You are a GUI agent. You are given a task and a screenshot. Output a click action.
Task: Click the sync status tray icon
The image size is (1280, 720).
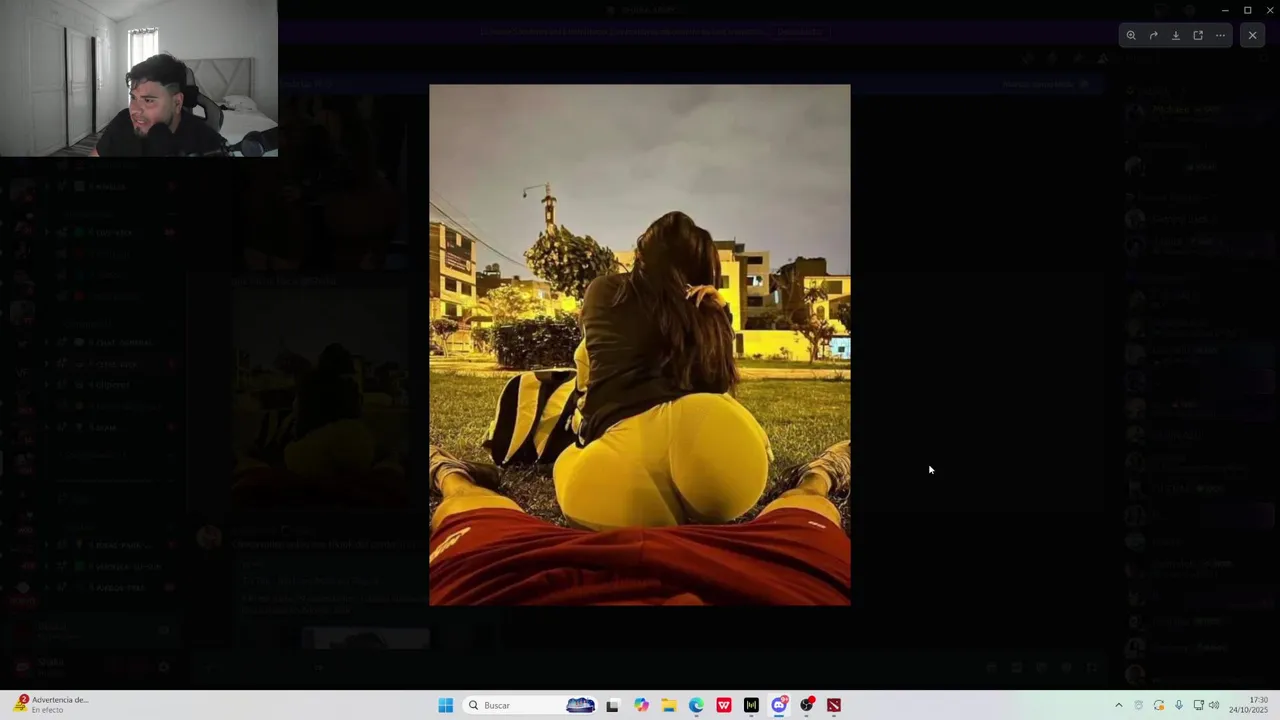coord(1159,705)
